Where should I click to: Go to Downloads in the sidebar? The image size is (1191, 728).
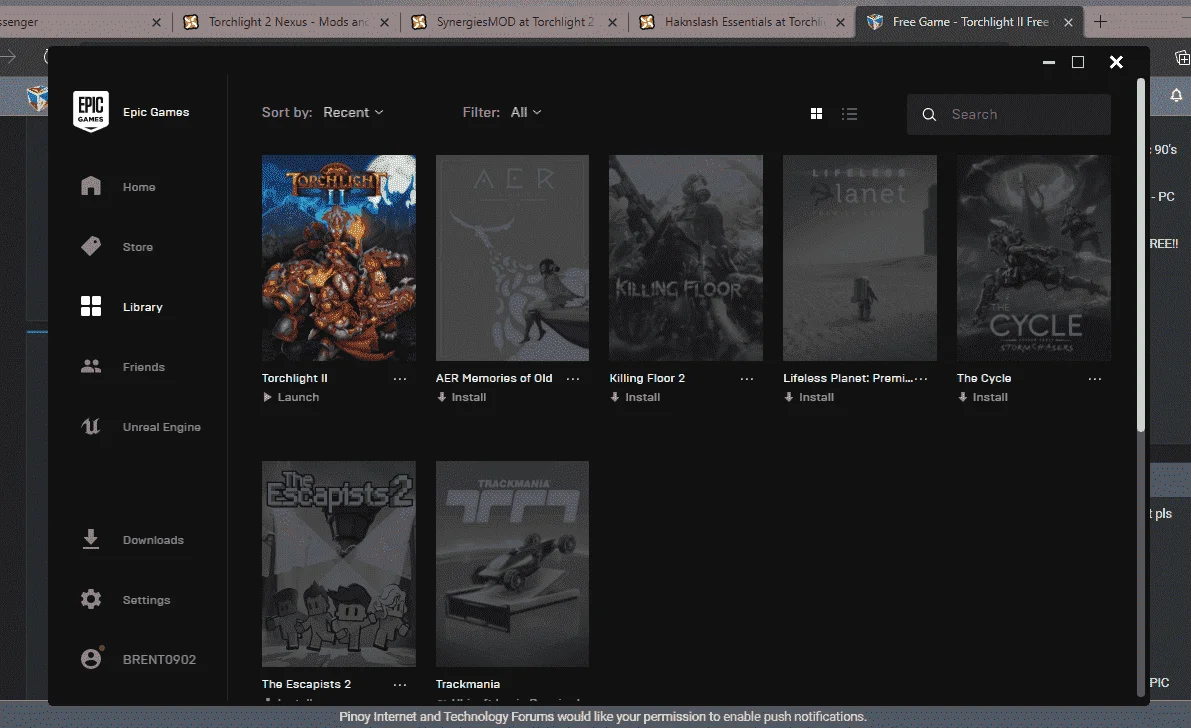(x=153, y=540)
